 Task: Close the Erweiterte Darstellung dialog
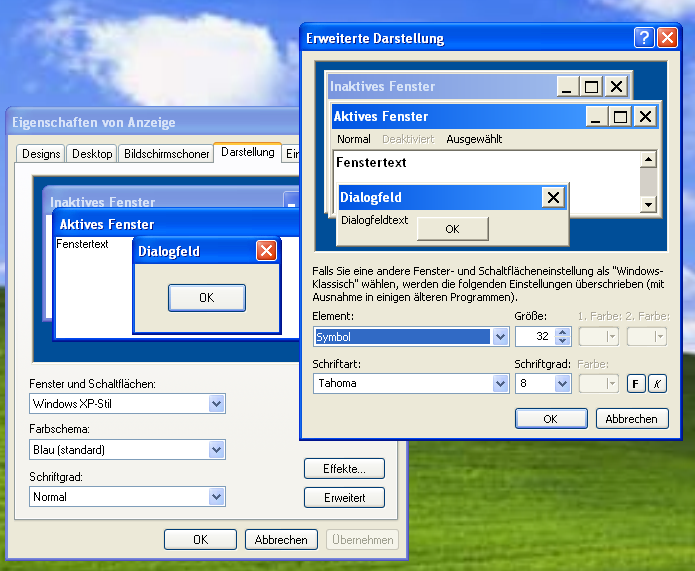click(x=667, y=38)
